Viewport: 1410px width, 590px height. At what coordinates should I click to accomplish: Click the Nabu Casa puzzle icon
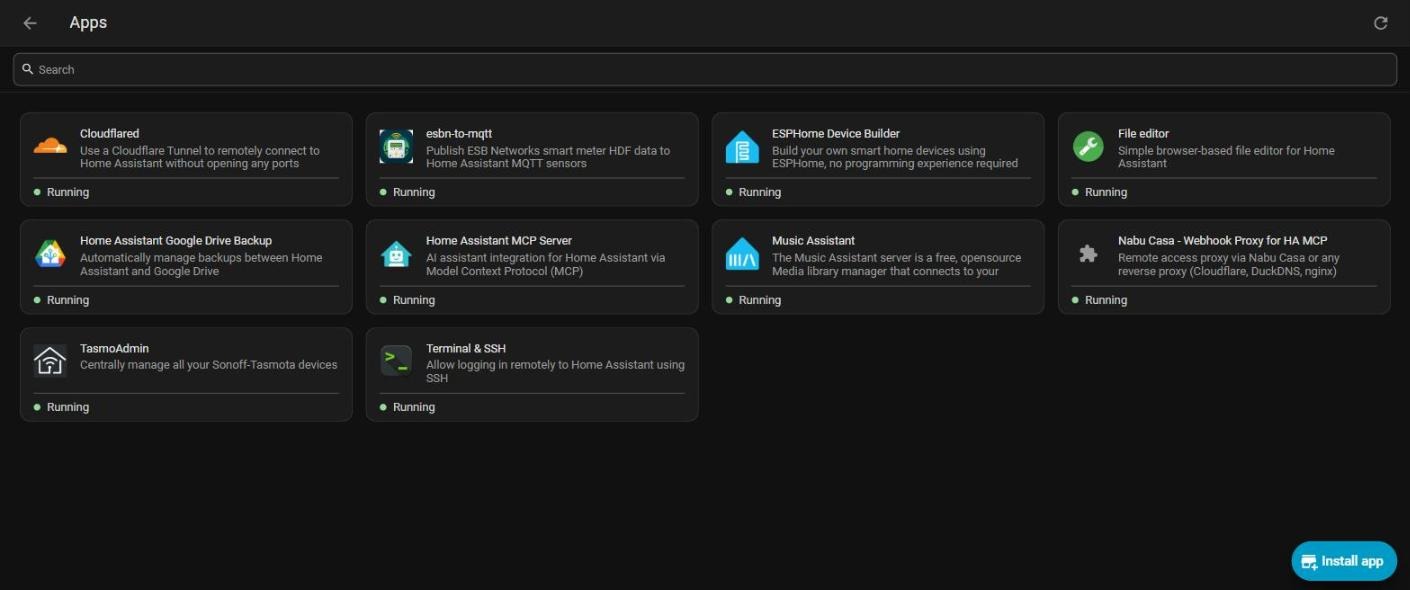click(1088, 254)
